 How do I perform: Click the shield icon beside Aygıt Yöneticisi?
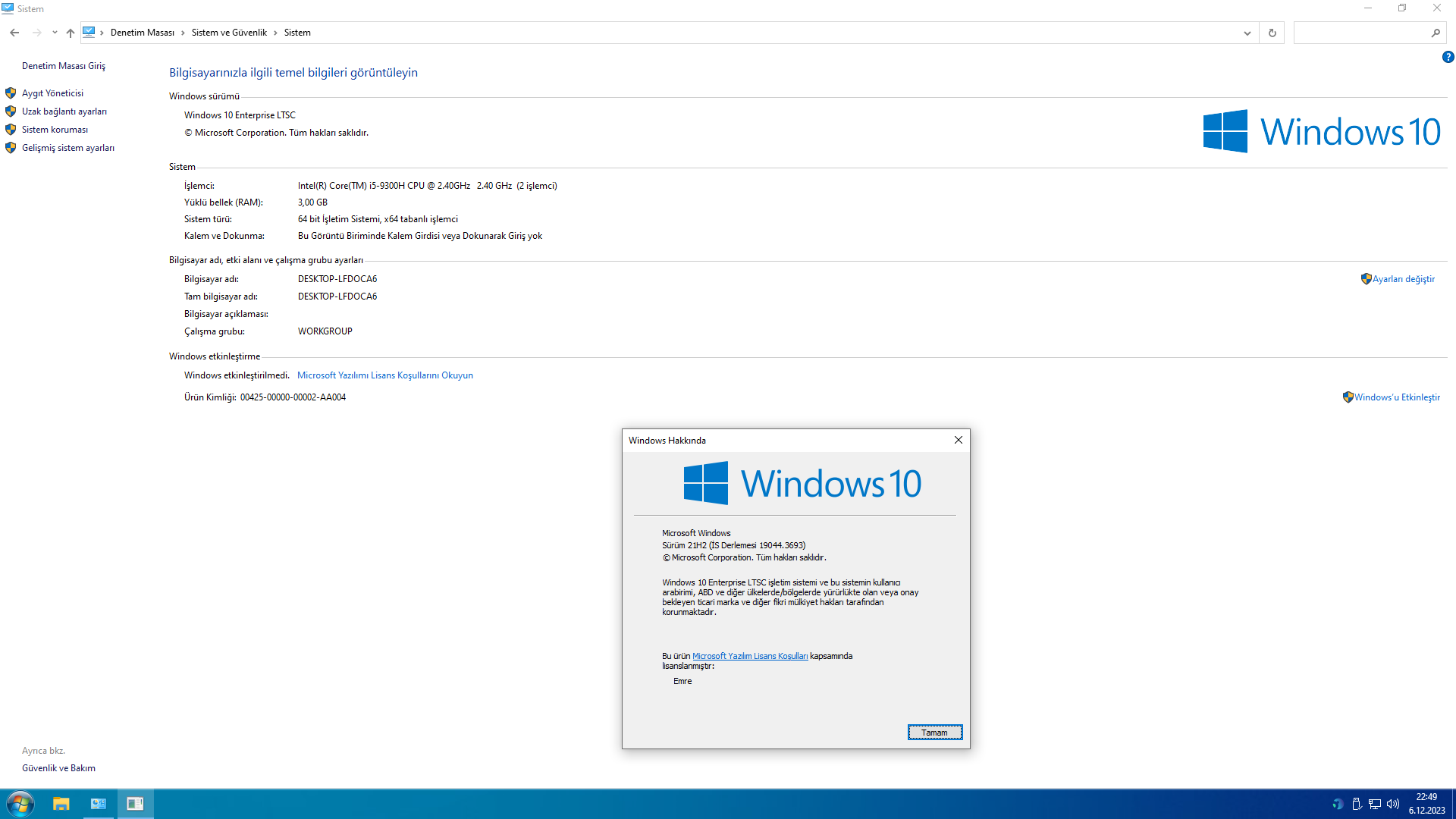click(x=11, y=93)
